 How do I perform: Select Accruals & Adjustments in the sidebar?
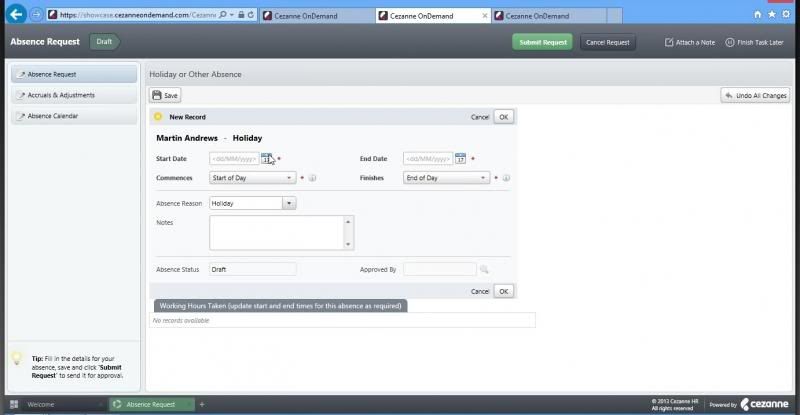(74, 95)
